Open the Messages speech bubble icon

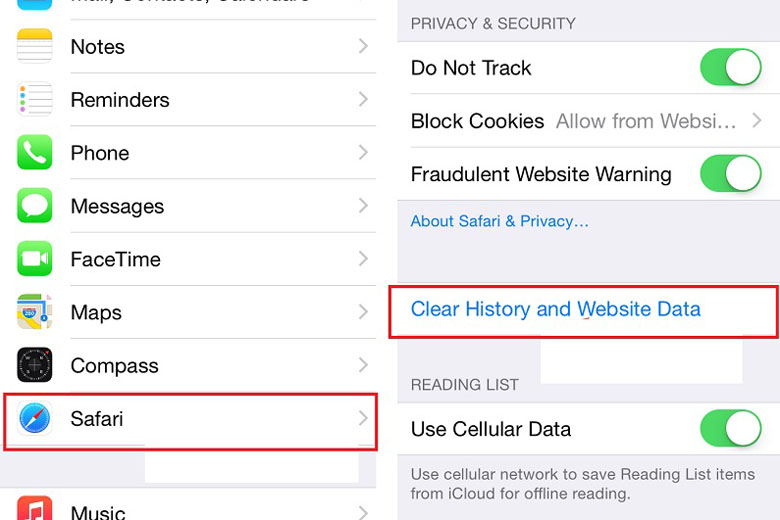click(x=34, y=206)
